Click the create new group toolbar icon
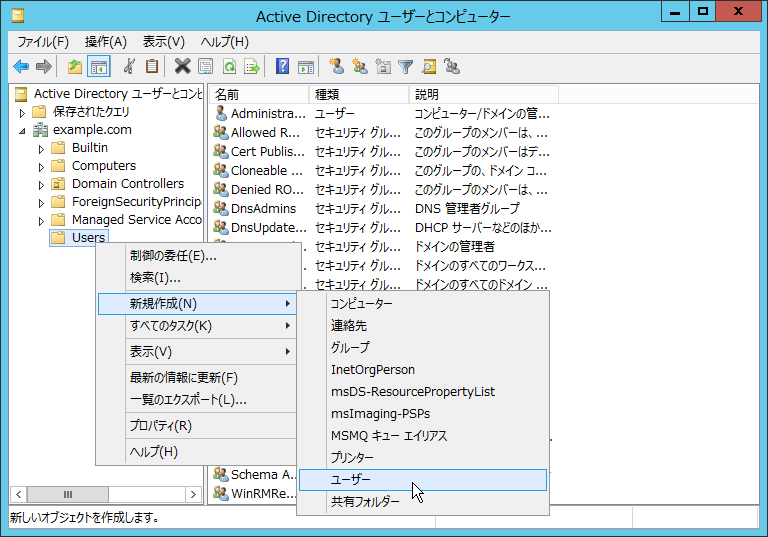 tap(360, 66)
